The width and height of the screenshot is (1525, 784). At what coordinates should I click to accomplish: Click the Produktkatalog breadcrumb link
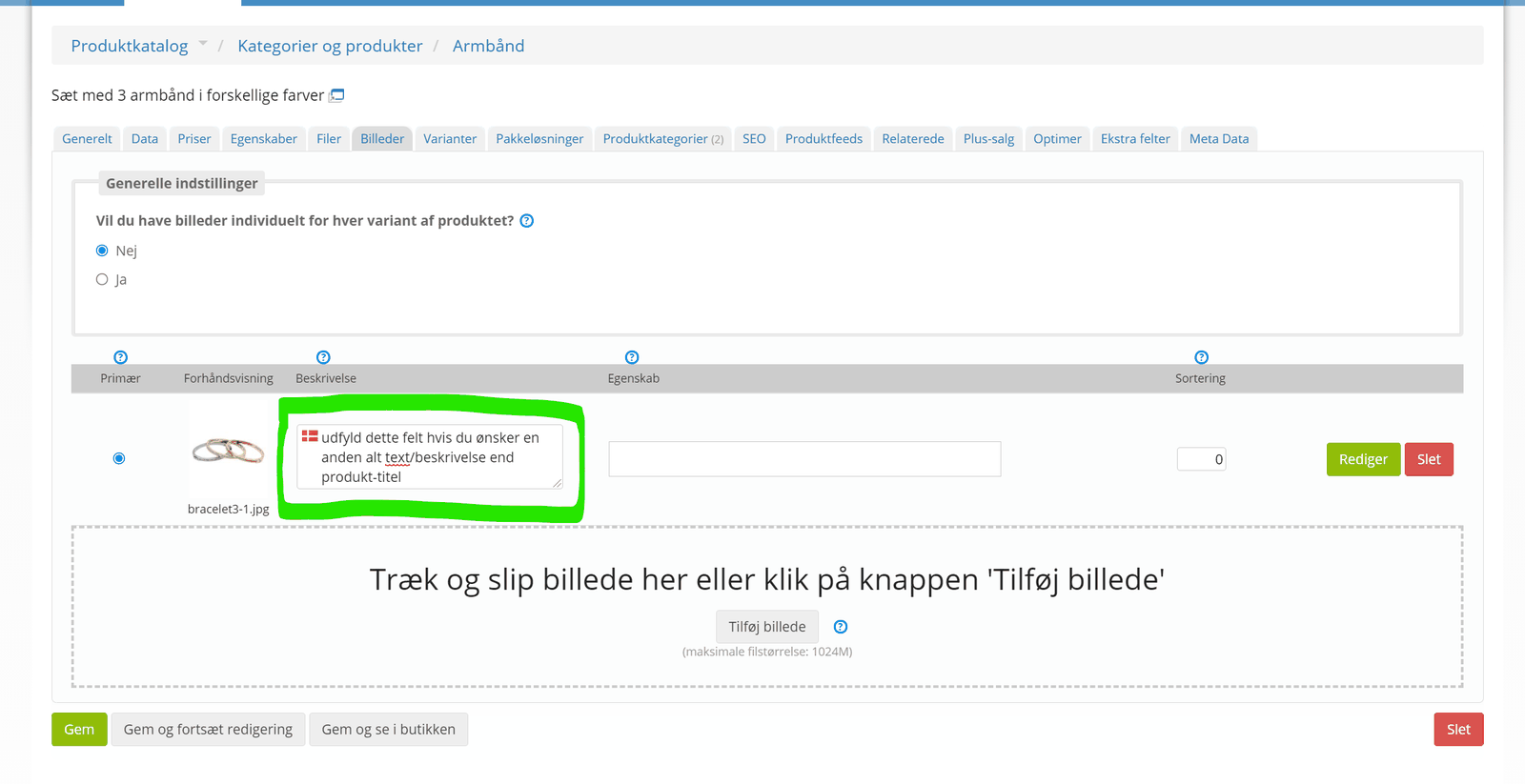click(x=130, y=46)
